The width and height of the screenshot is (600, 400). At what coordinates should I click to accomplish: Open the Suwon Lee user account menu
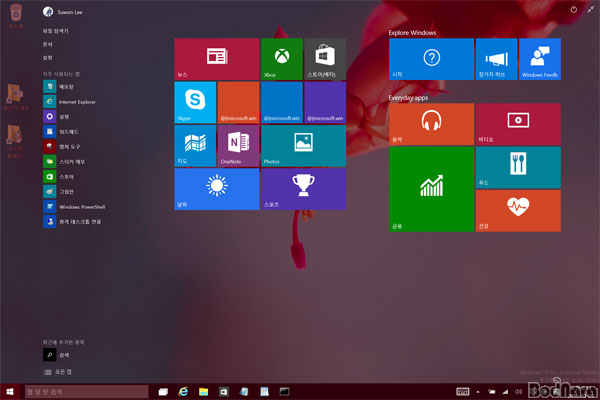(x=63, y=12)
